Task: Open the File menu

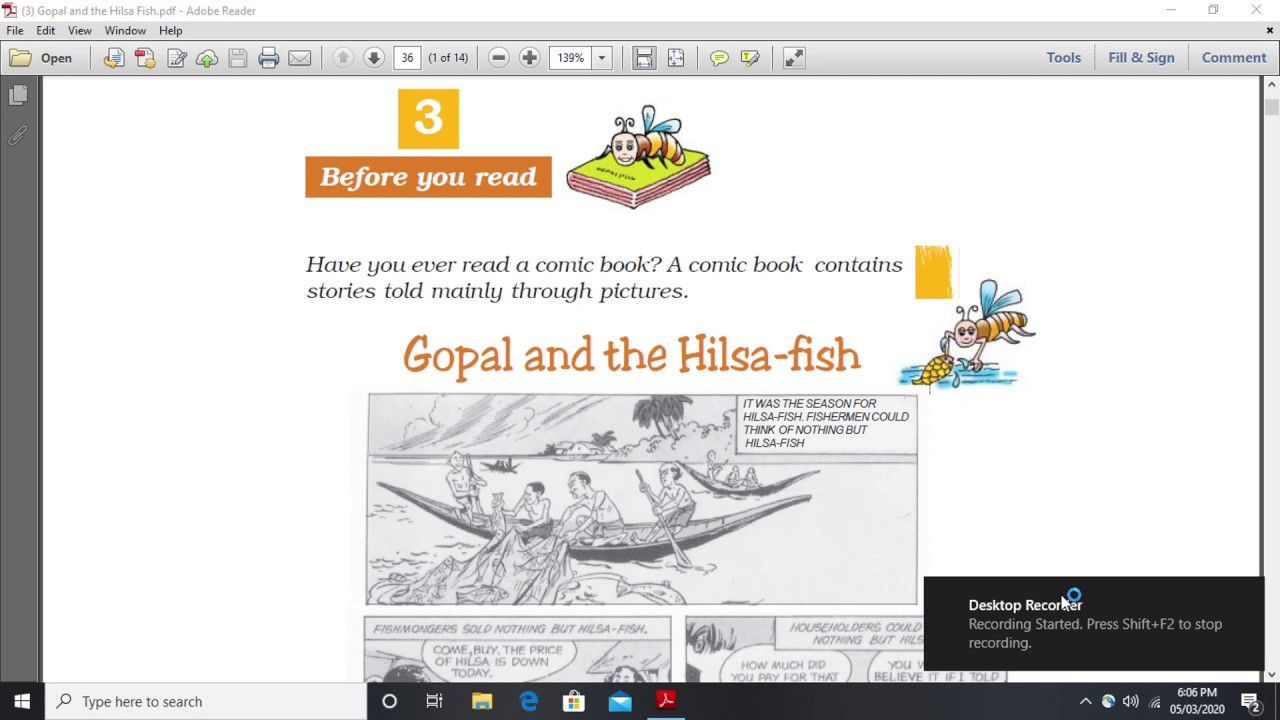Action: point(15,31)
